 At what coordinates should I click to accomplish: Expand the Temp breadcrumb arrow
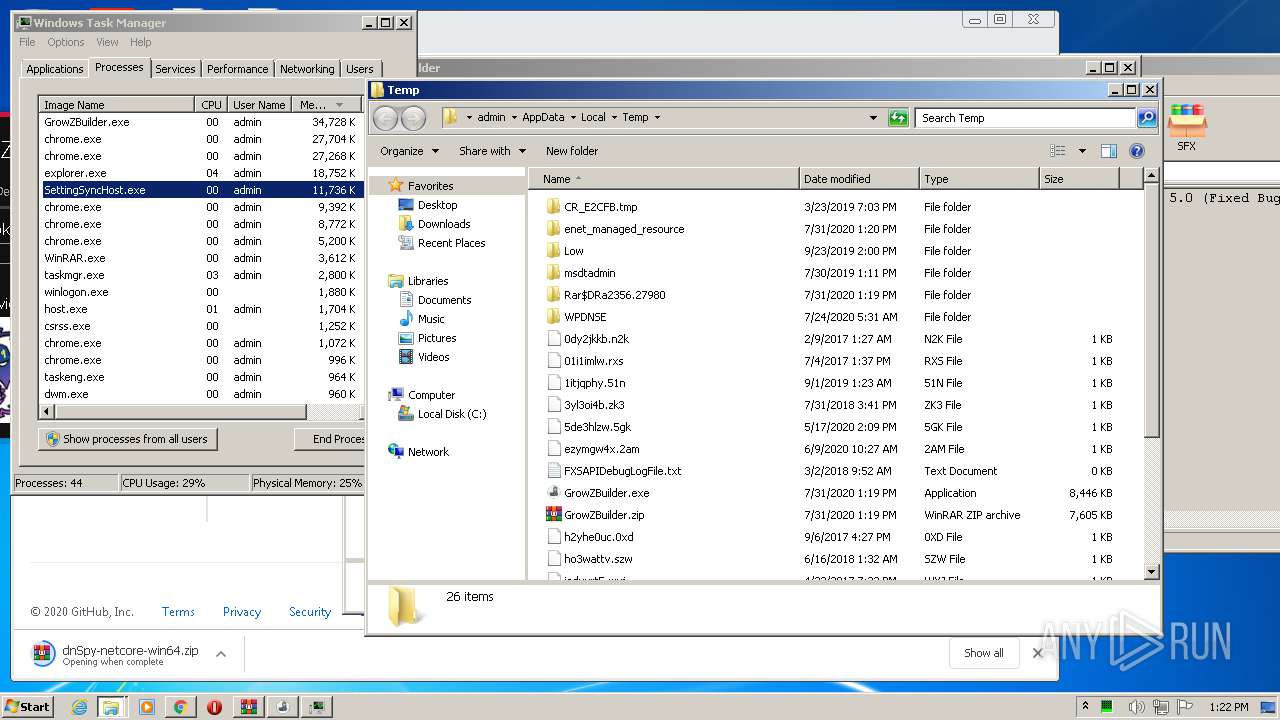click(657, 118)
